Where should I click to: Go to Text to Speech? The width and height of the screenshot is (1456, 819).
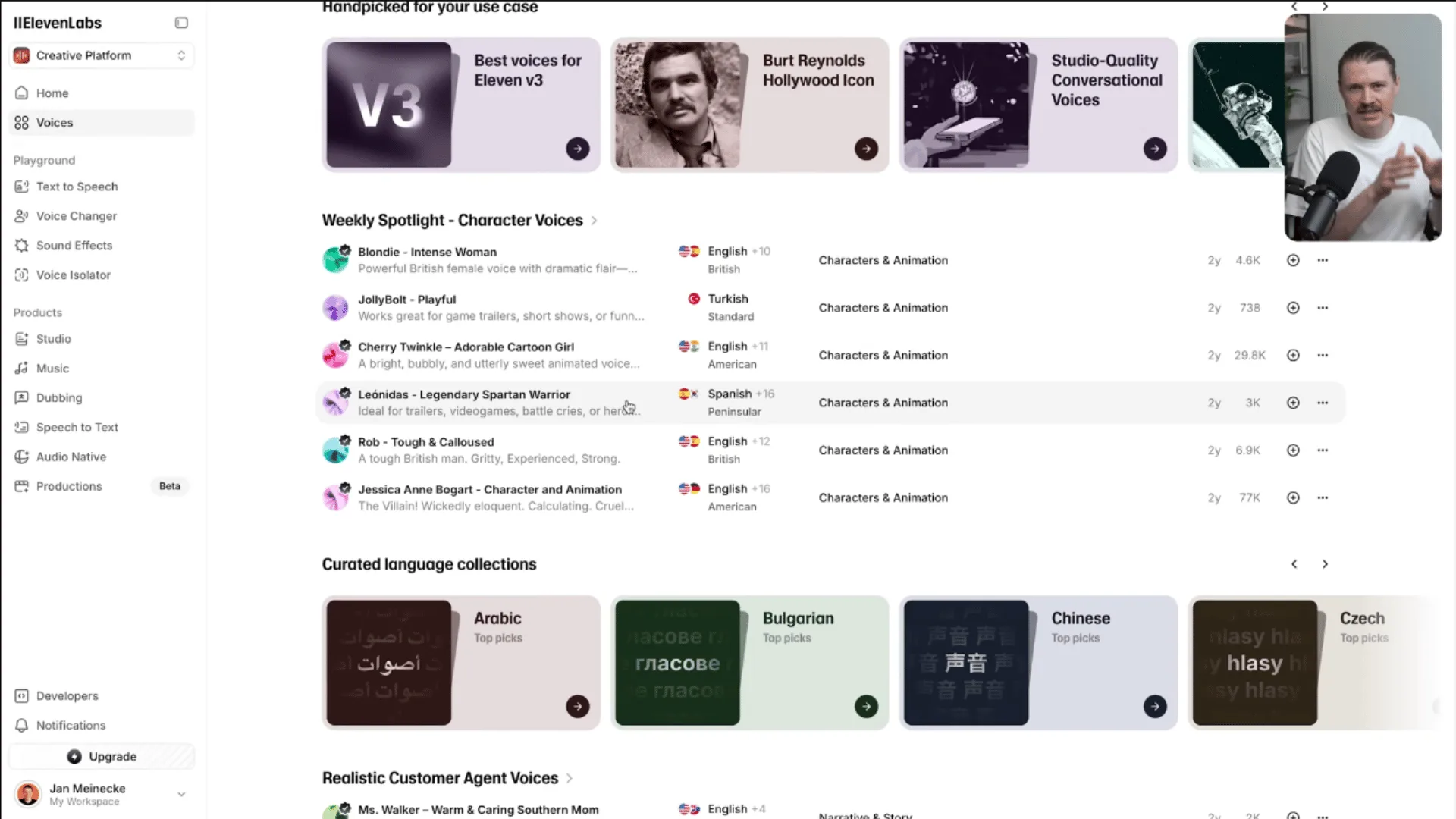(77, 187)
